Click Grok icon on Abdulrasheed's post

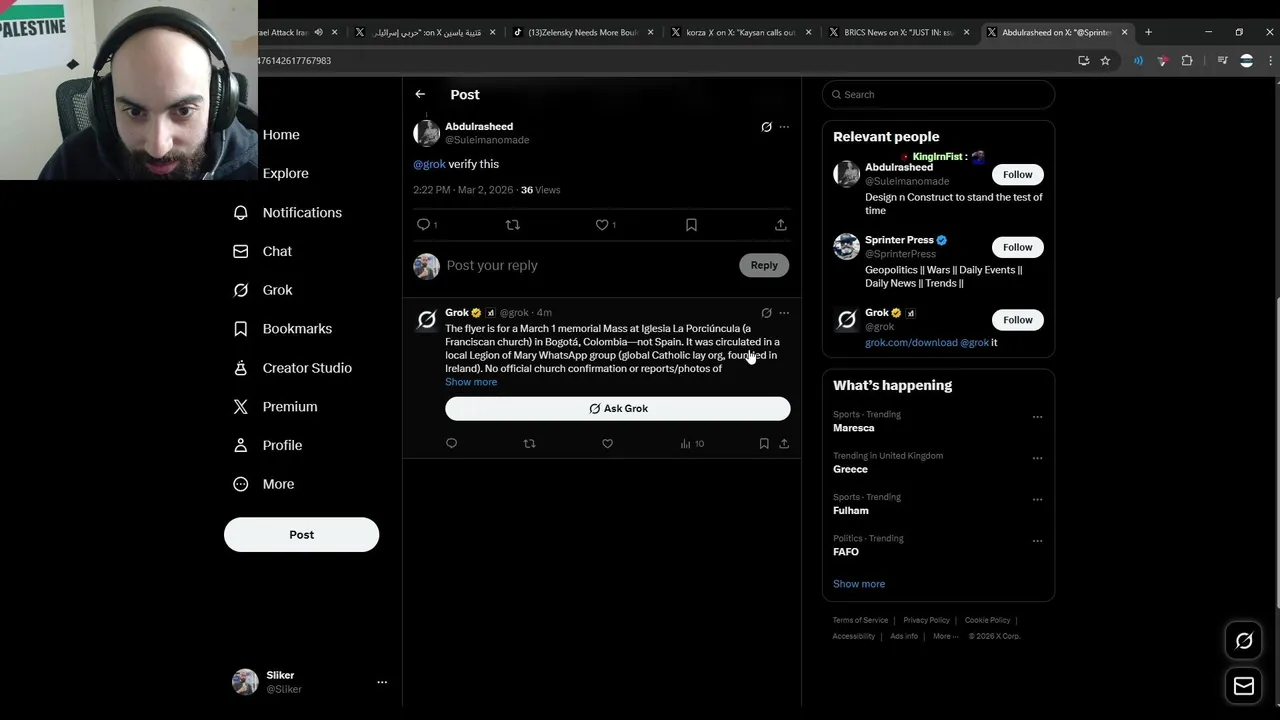(766, 127)
